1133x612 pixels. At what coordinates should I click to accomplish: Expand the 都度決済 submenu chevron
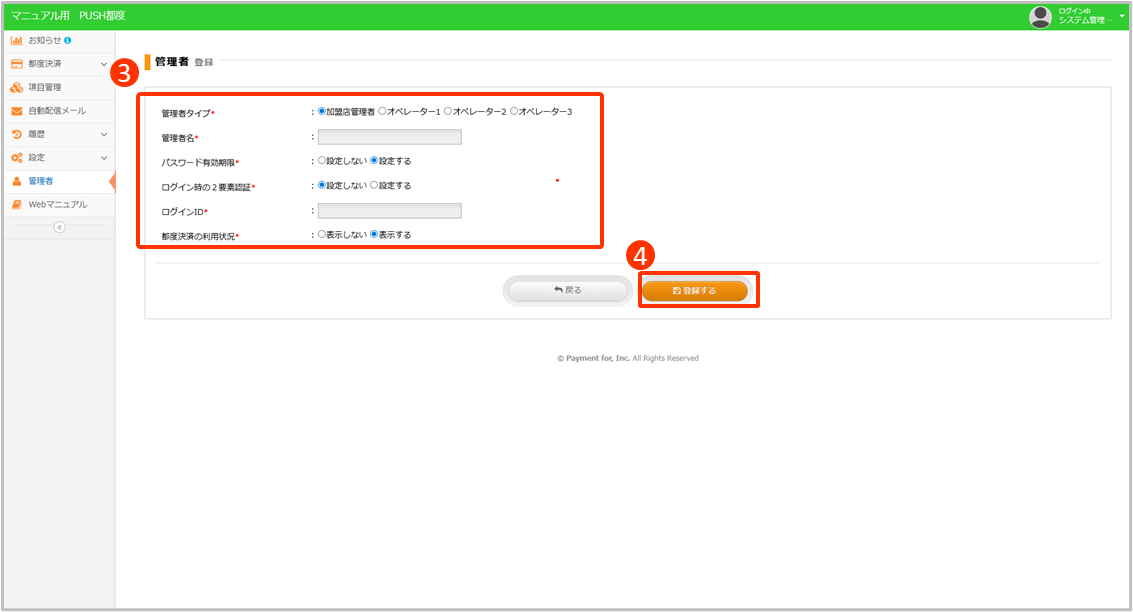coord(104,64)
